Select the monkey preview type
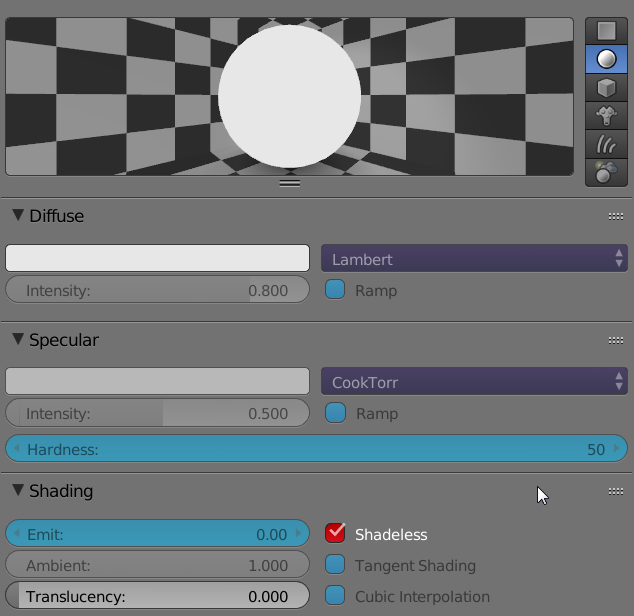The image size is (634, 616). pos(606,116)
